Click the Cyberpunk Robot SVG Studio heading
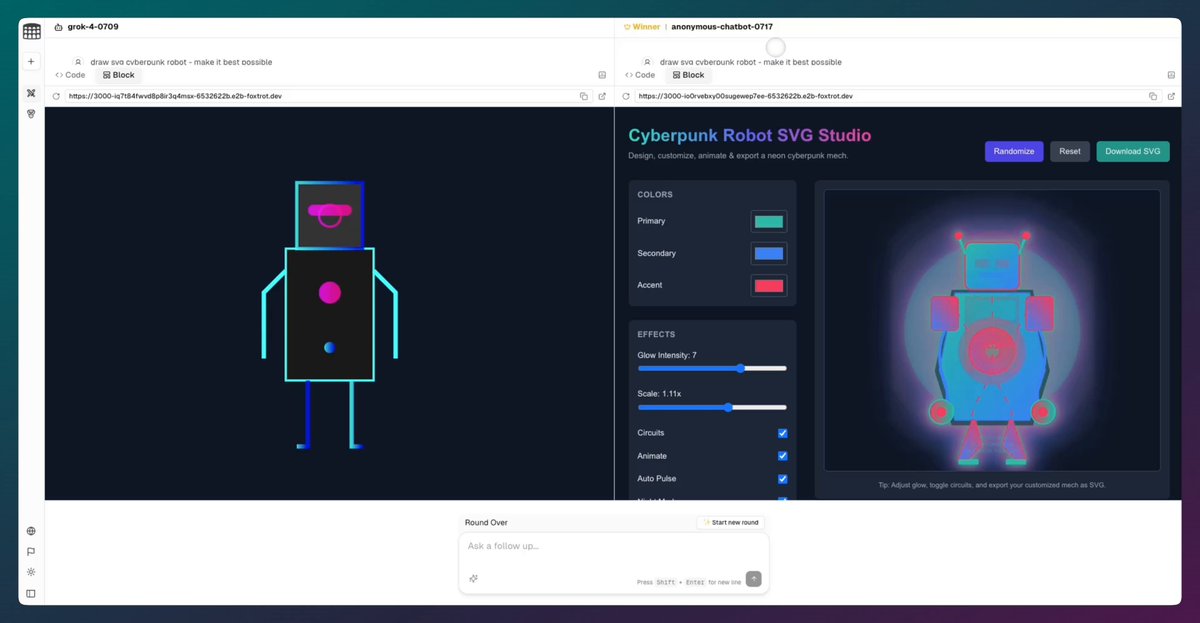 (x=749, y=135)
